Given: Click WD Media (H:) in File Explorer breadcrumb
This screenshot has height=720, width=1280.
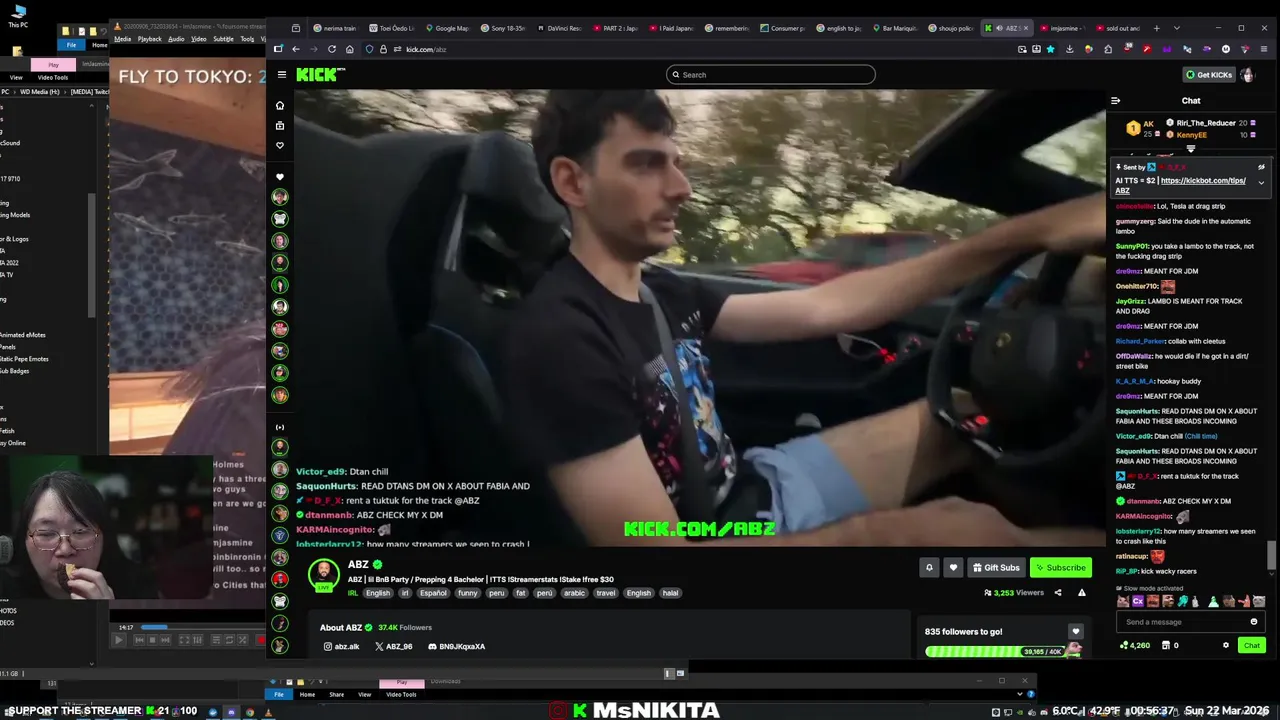Looking at the screenshot, I should click(39, 91).
